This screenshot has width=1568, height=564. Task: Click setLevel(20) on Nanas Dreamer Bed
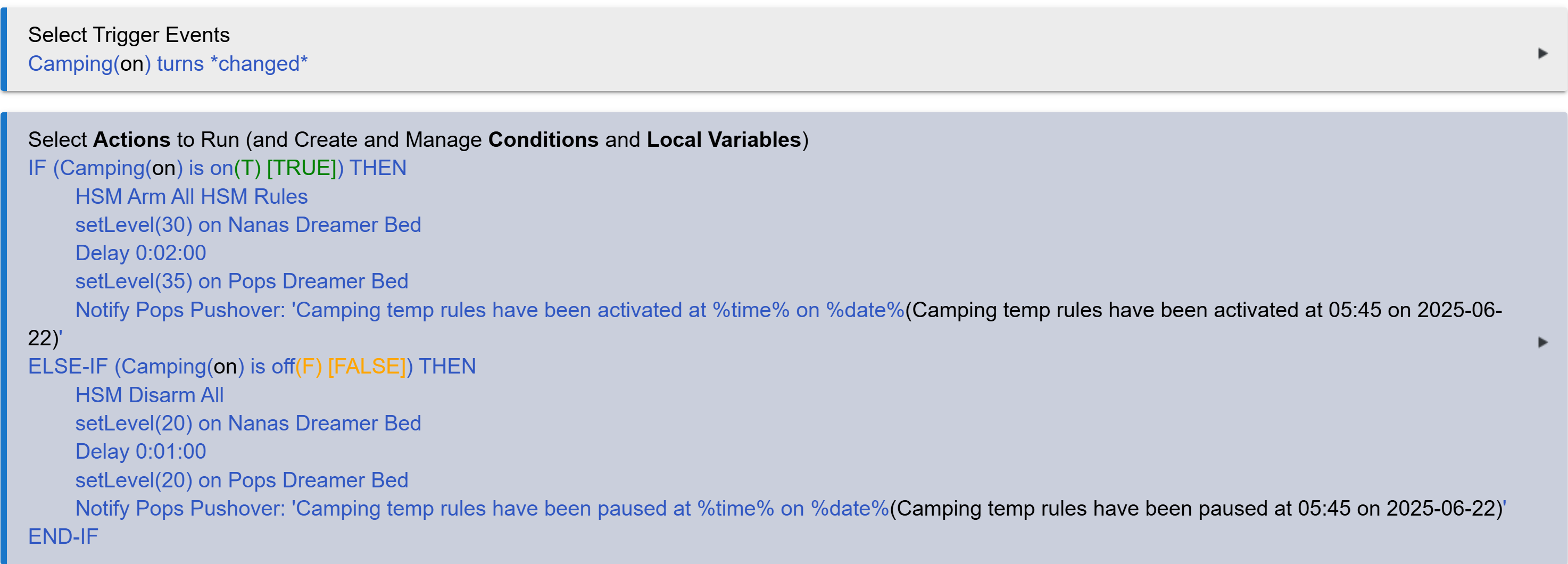(248, 424)
